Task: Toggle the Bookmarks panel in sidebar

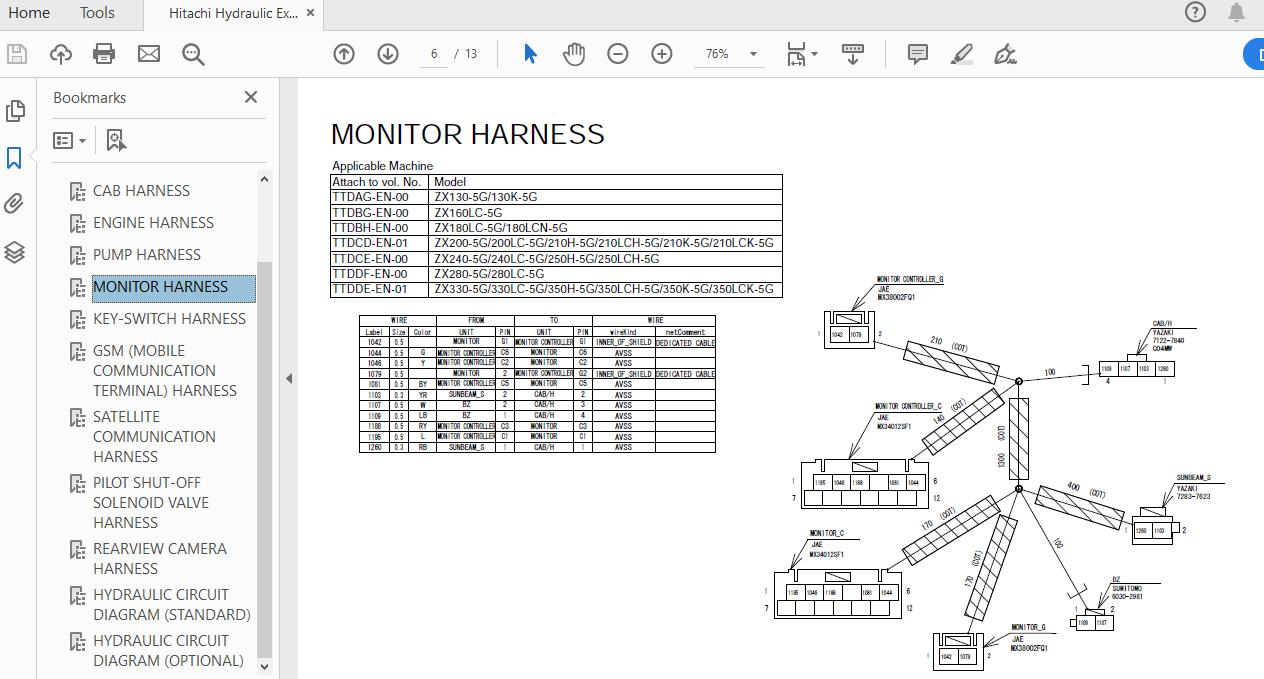Action: [15, 157]
